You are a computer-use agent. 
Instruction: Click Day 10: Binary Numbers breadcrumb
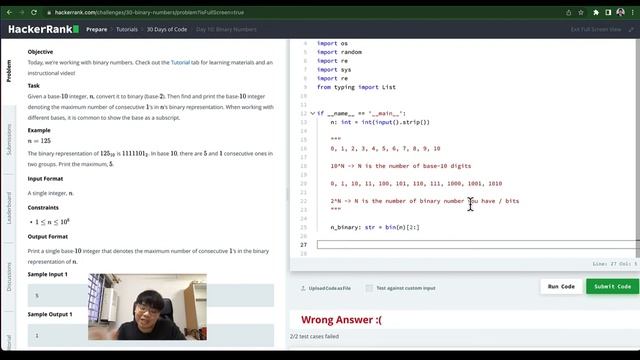point(226,29)
